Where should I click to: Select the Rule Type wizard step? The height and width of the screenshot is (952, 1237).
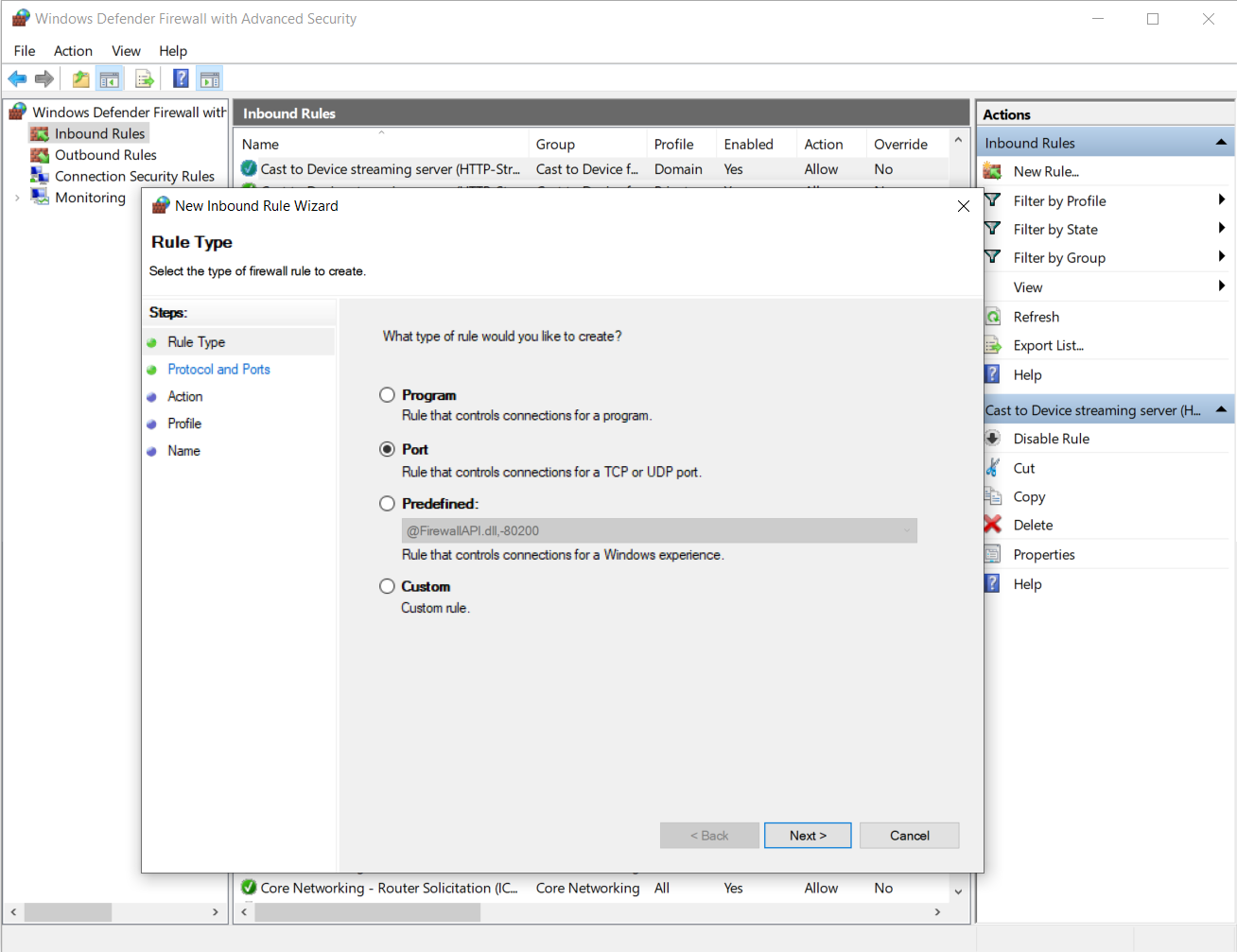pos(197,342)
